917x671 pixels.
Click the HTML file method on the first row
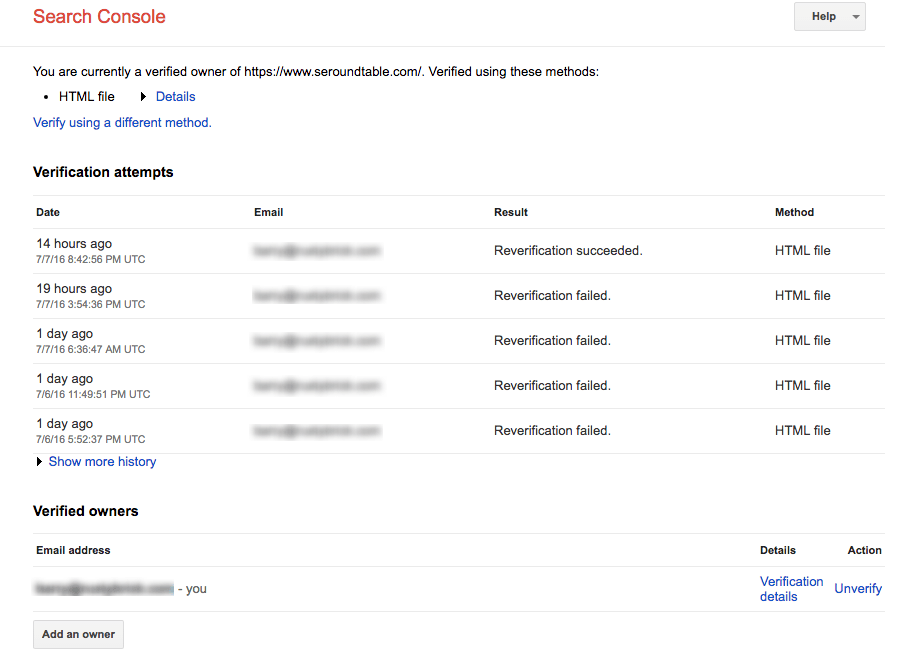click(801, 250)
